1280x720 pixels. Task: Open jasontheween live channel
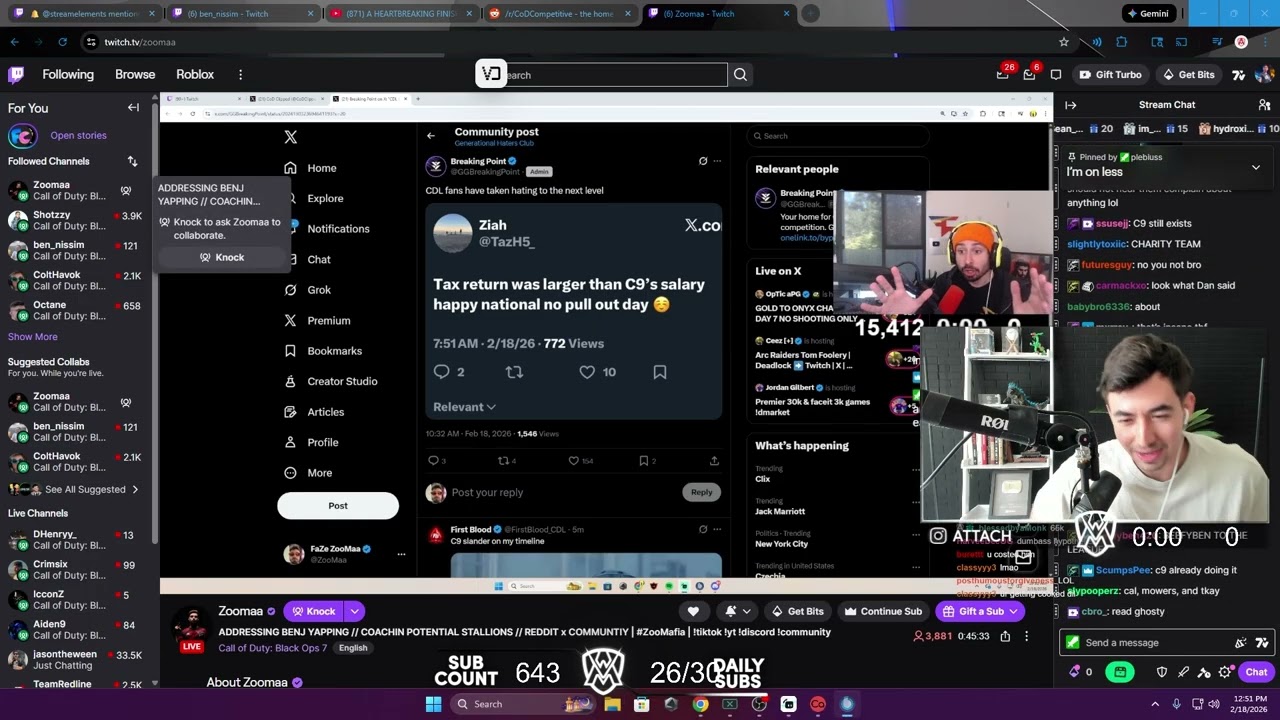tap(75, 660)
